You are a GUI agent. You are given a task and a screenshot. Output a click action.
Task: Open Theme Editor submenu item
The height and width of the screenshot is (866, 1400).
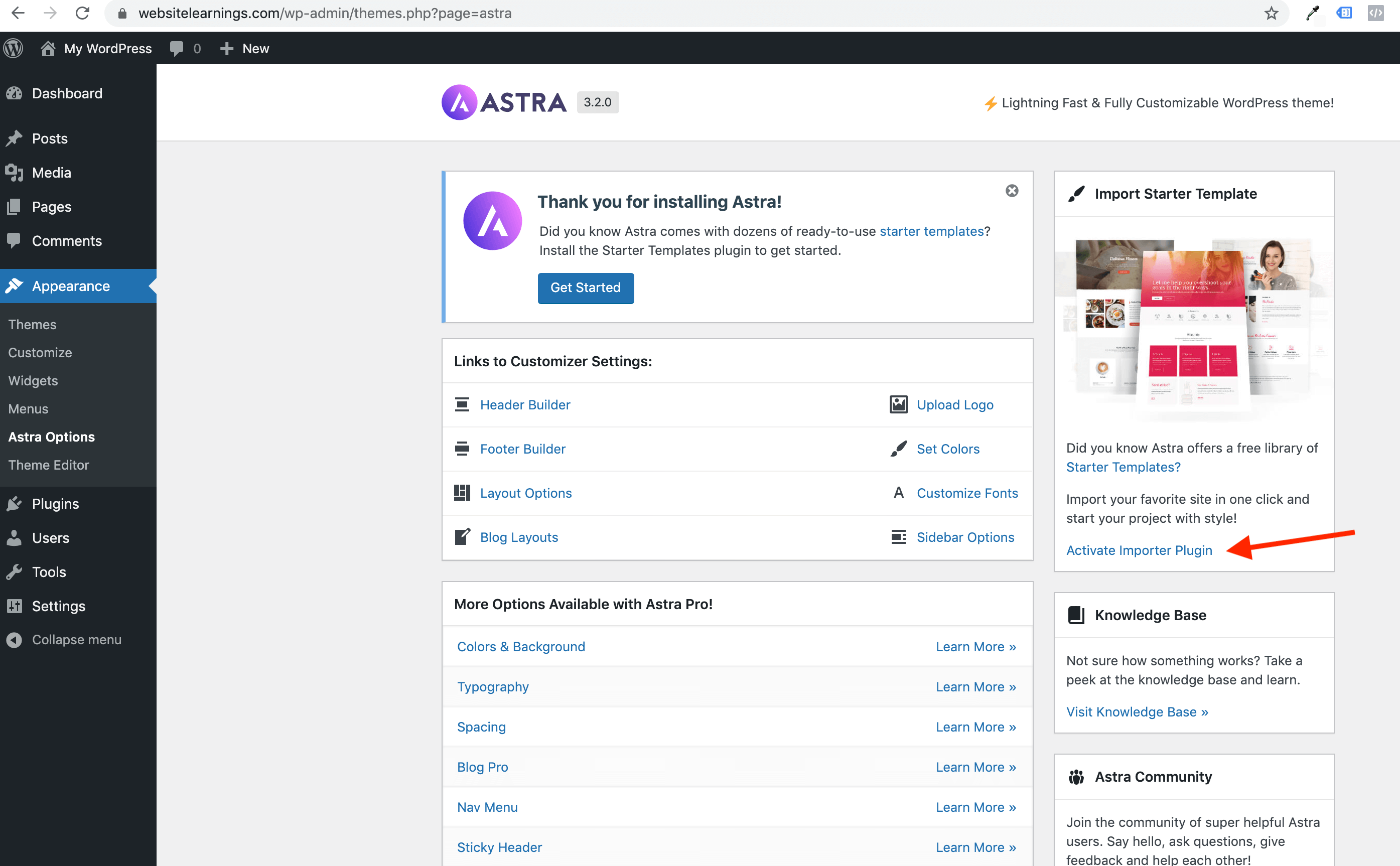point(49,465)
